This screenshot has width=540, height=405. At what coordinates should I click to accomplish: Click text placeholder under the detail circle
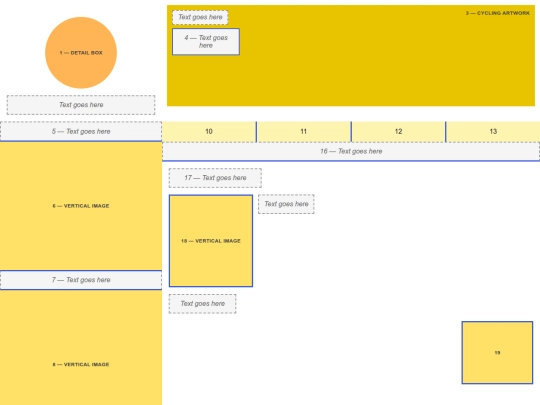pyautogui.click(x=81, y=105)
